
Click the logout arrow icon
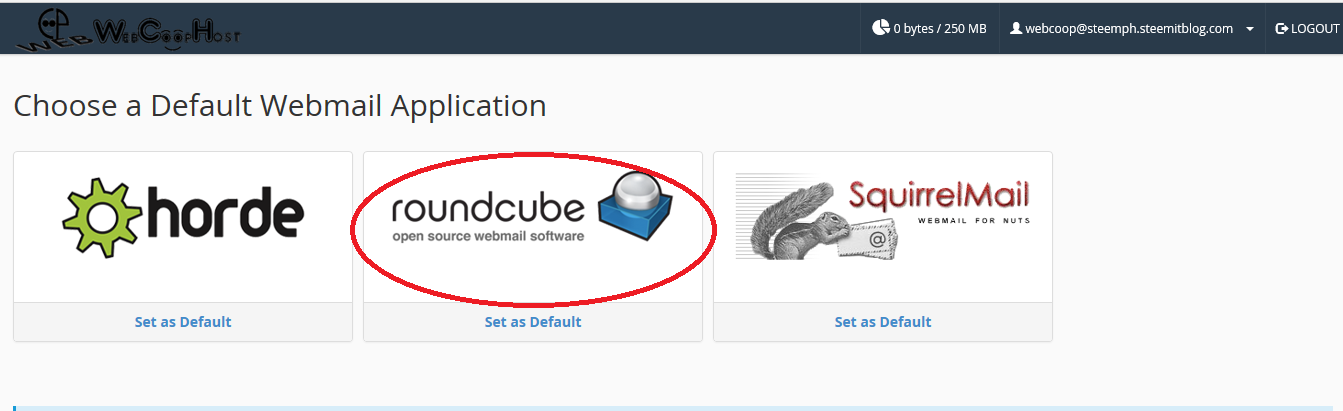[1281, 29]
